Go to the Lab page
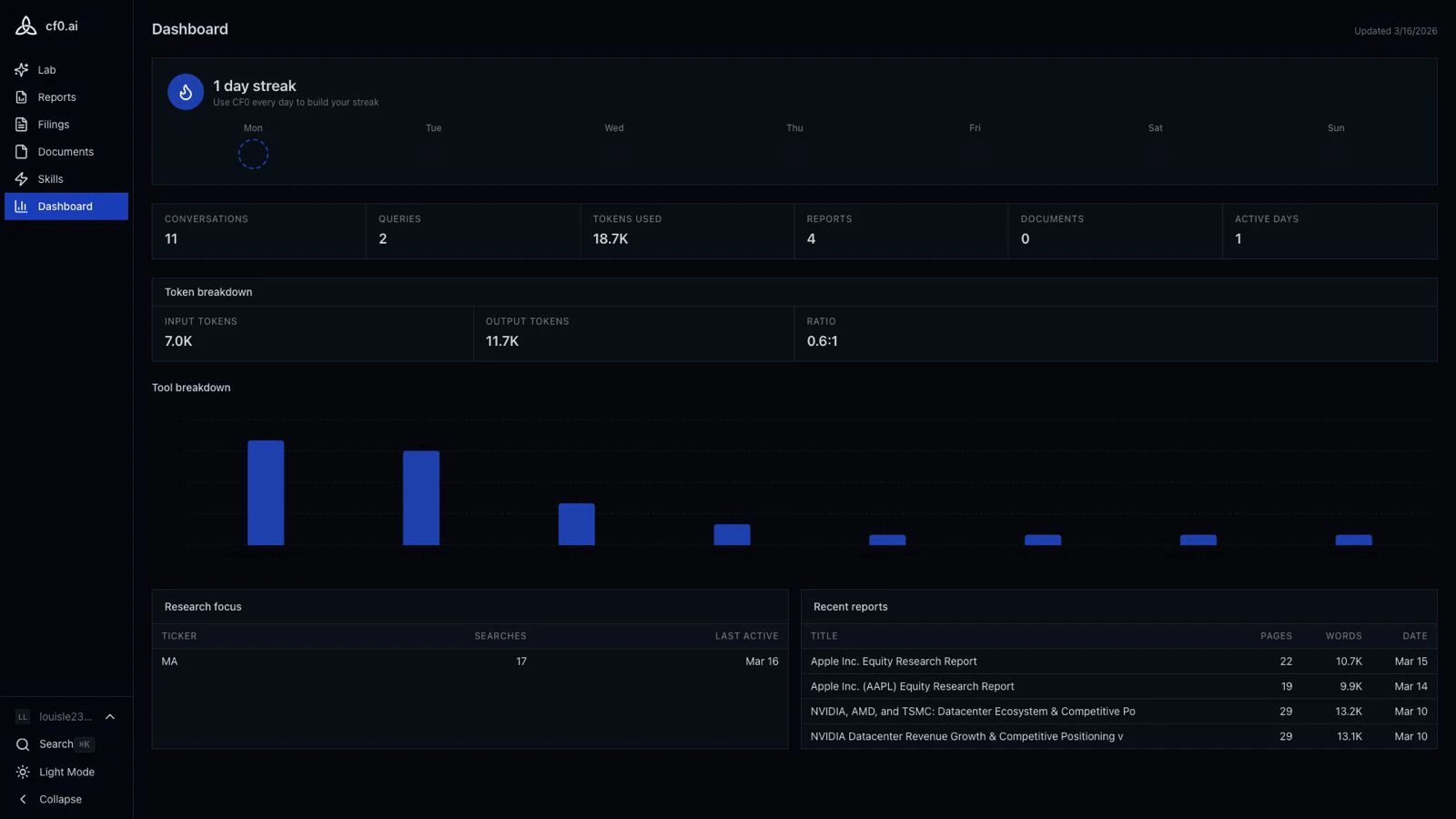The width and height of the screenshot is (1456, 819). 46,70
